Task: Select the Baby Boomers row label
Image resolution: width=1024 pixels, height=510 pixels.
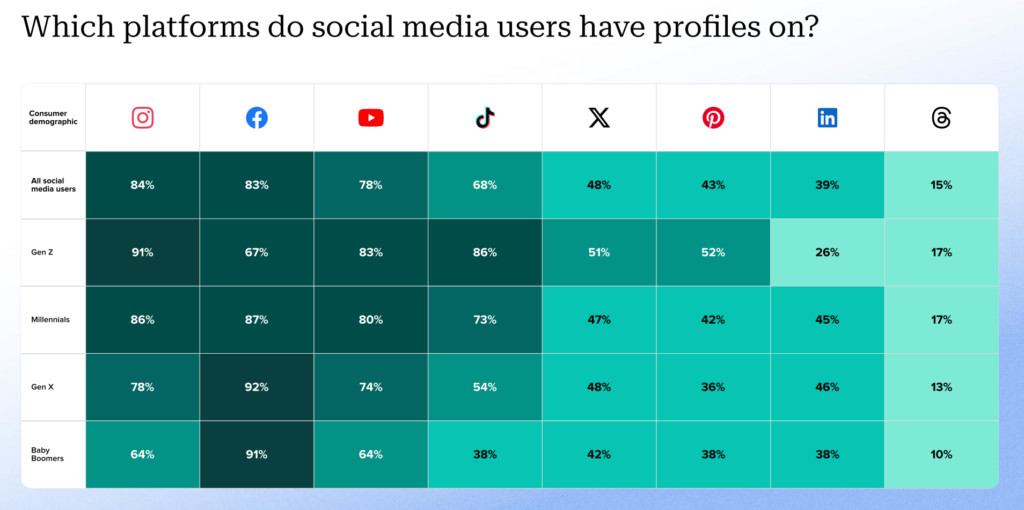Action: 46,454
